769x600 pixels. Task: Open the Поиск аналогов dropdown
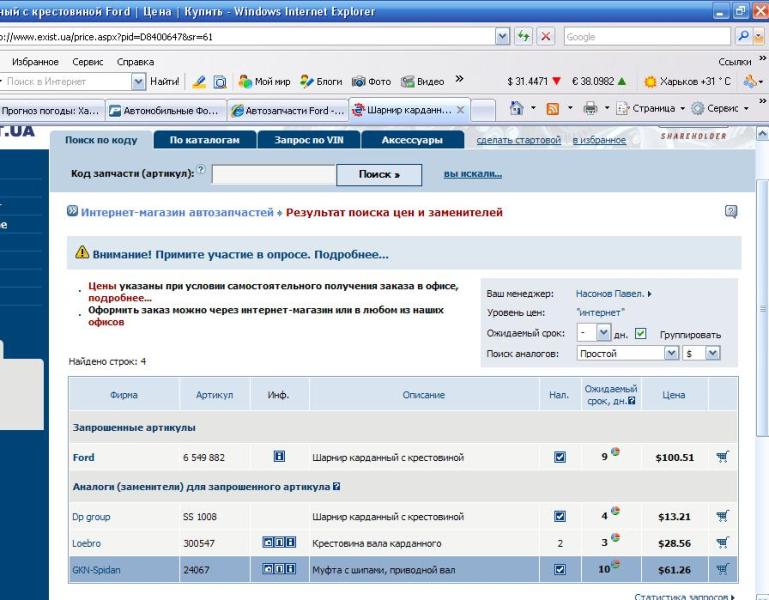tap(627, 353)
